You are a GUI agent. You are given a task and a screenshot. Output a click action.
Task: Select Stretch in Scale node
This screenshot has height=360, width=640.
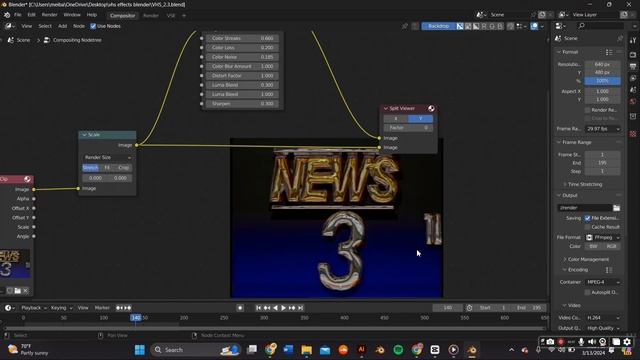point(90,168)
